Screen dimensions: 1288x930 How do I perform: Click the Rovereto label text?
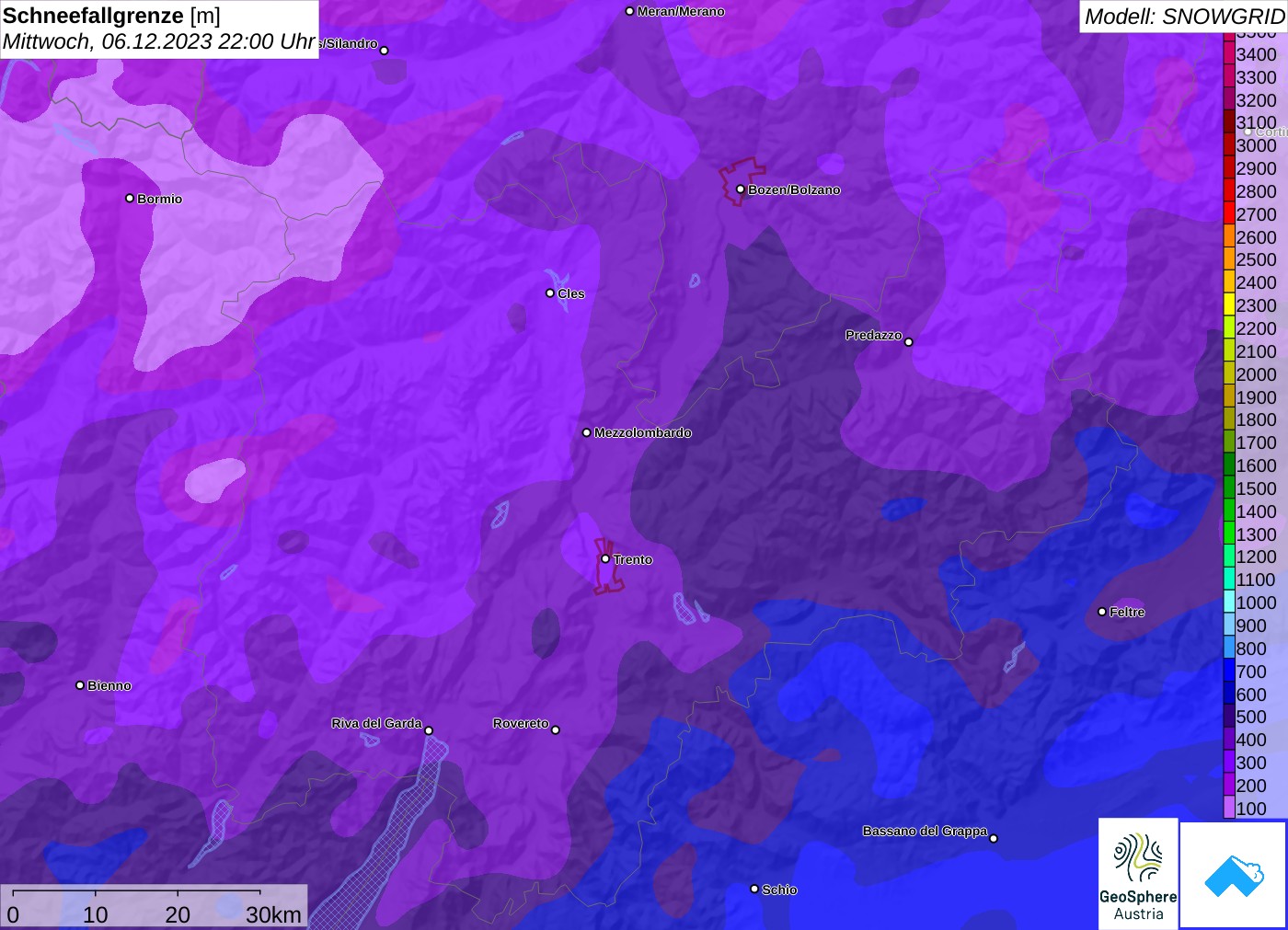click(521, 723)
